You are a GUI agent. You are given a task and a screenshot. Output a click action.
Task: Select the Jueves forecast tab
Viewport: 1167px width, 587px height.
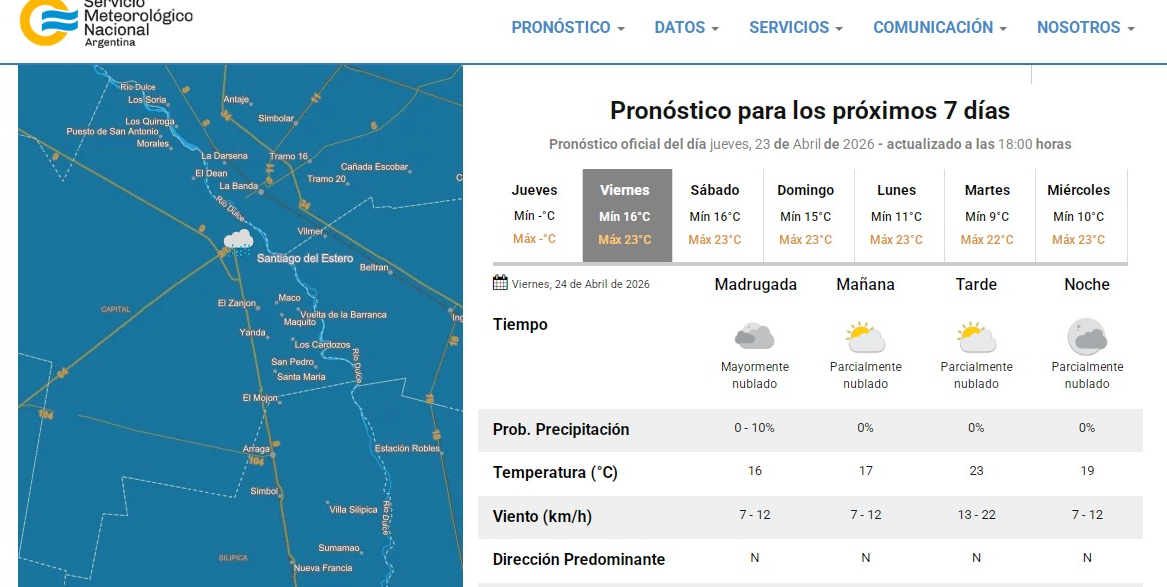[534, 215]
